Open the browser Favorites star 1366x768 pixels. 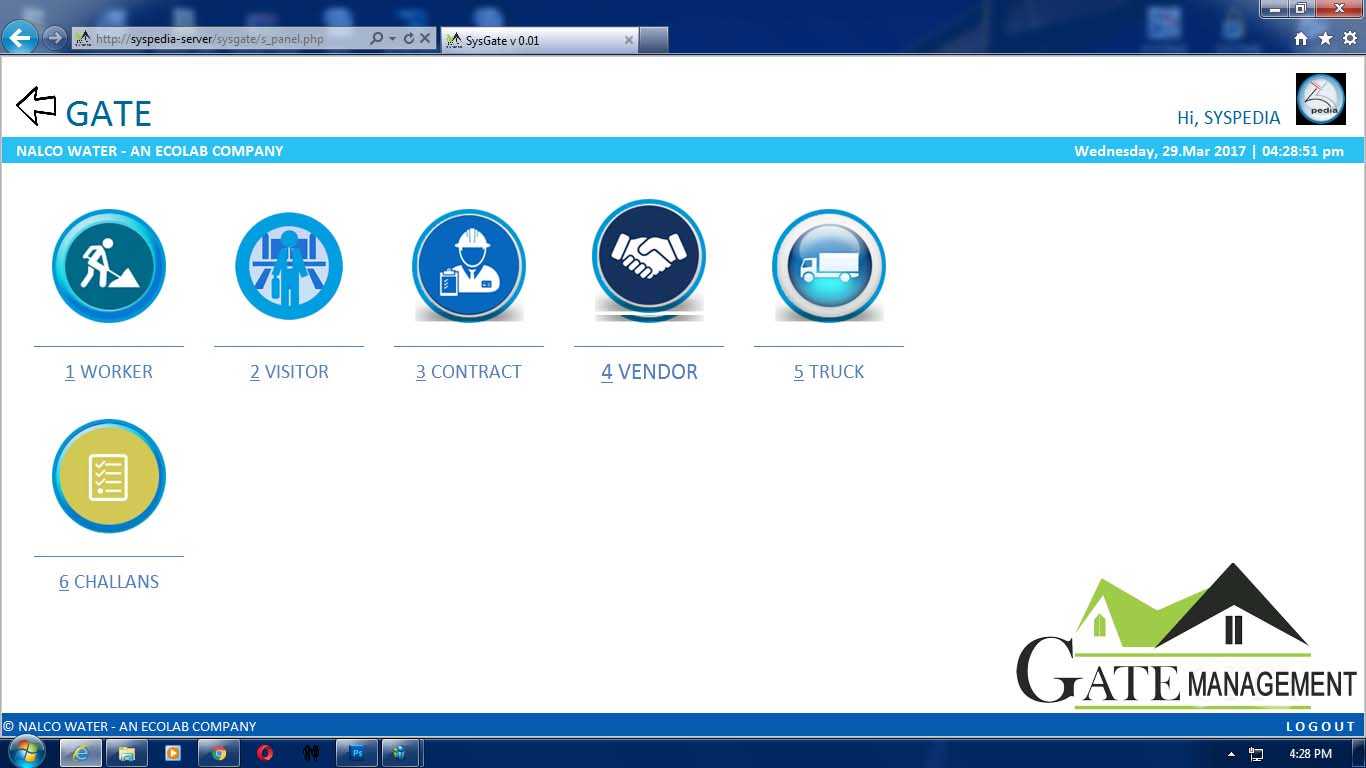click(1325, 39)
